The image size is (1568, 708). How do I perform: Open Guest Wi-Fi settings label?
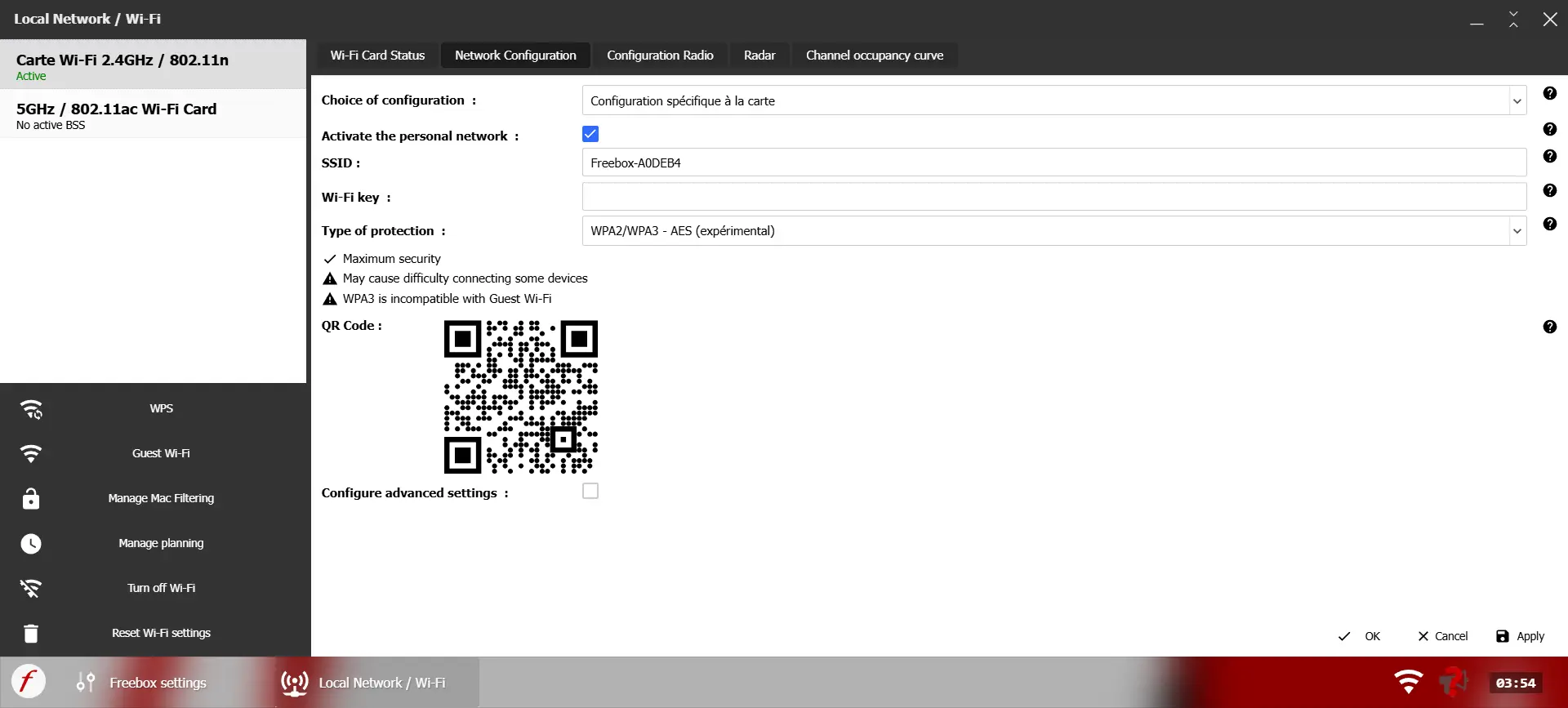coord(161,453)
